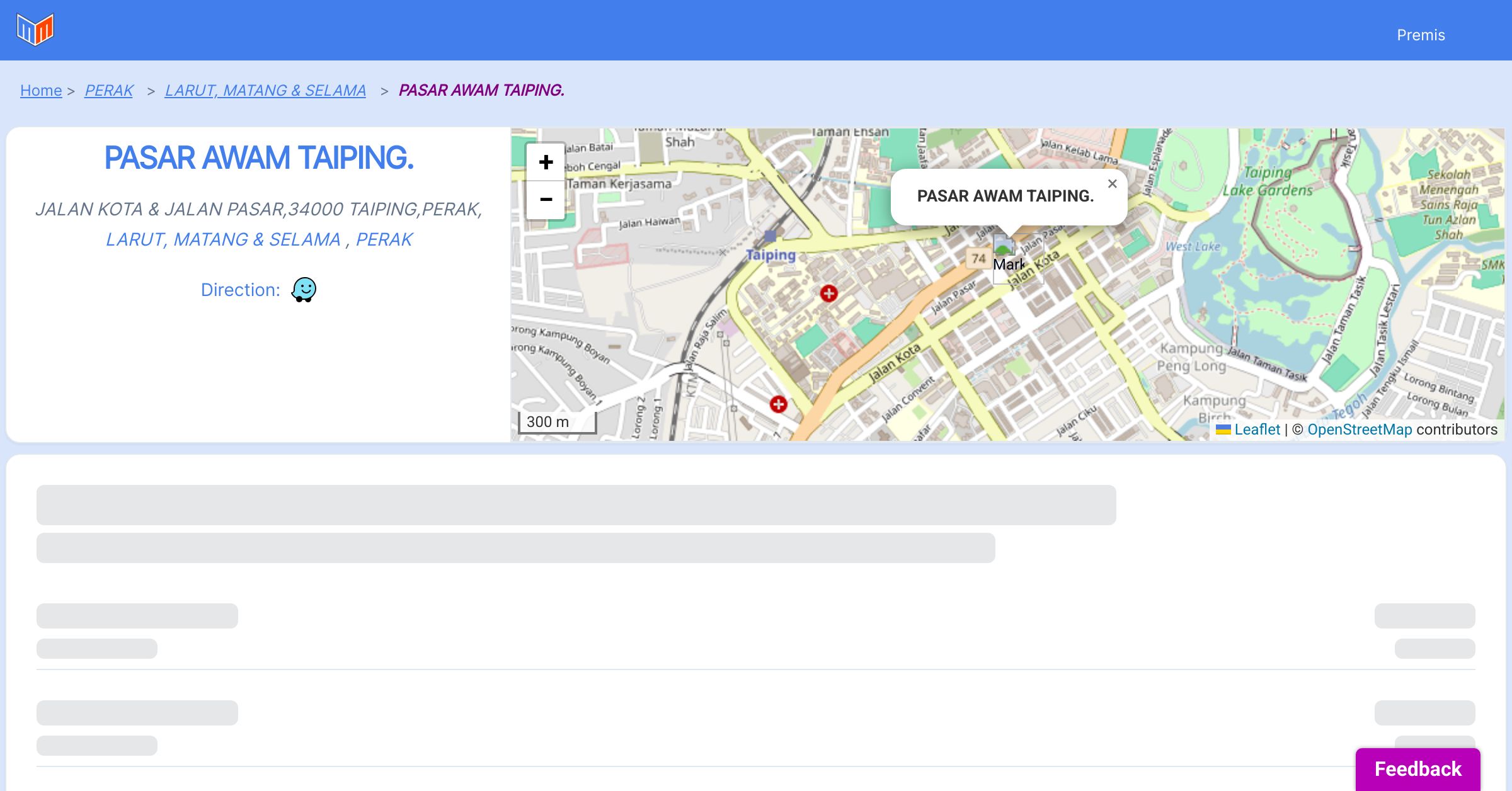
Task: Click the map marker image
Action: coord(1004,246)
